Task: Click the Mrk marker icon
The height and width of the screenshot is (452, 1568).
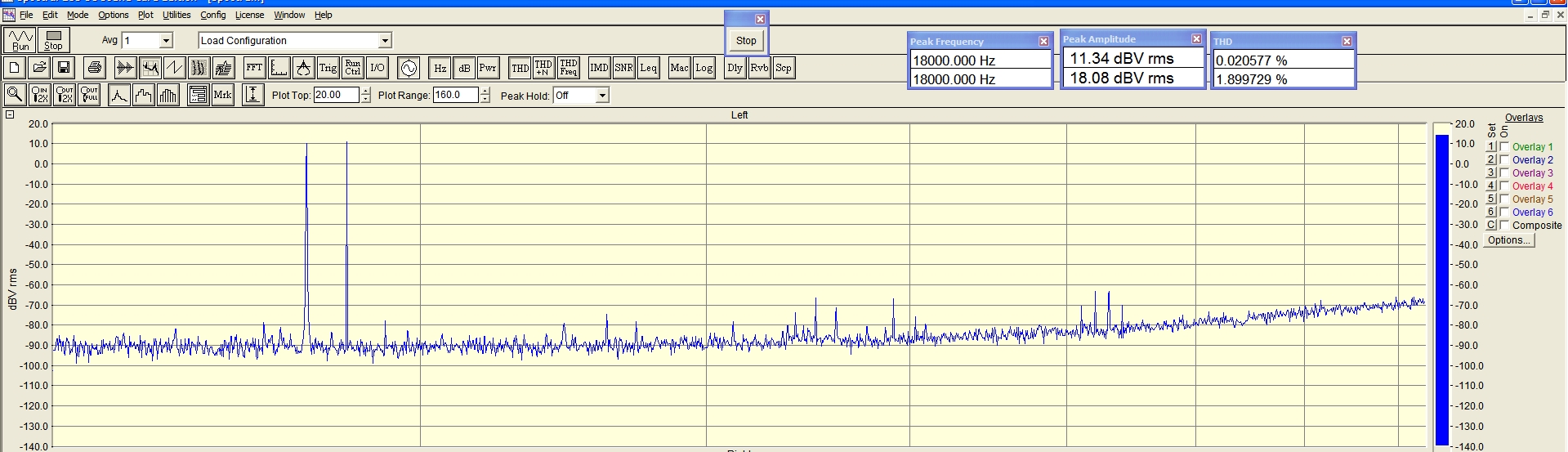Action: click(x=222, y=95)
